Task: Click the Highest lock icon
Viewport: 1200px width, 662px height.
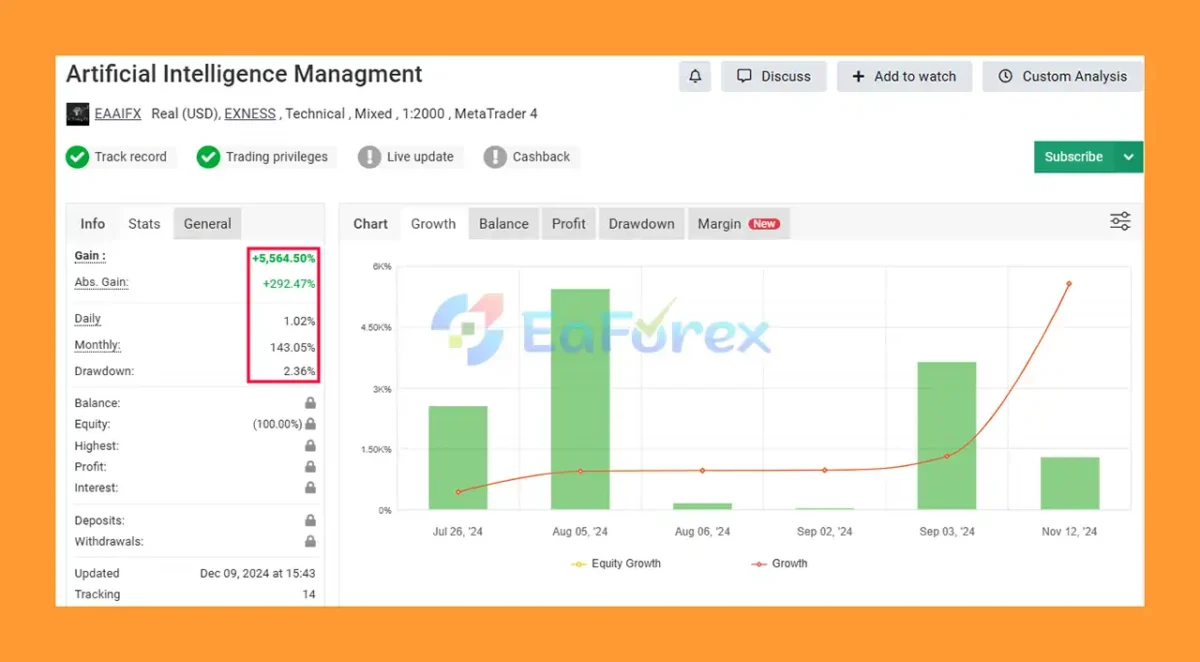Action: (310, 446)
